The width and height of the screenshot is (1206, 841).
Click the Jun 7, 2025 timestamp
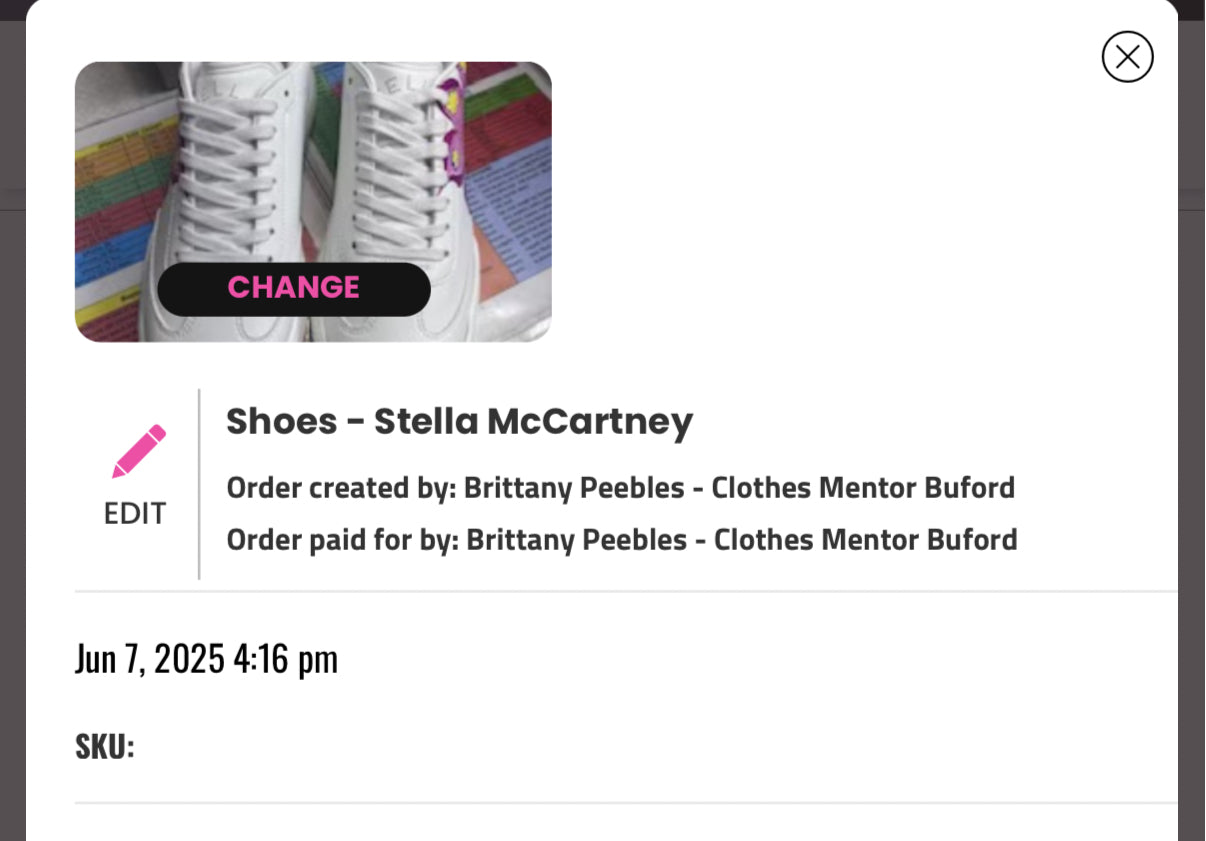(x=206, y=659)
